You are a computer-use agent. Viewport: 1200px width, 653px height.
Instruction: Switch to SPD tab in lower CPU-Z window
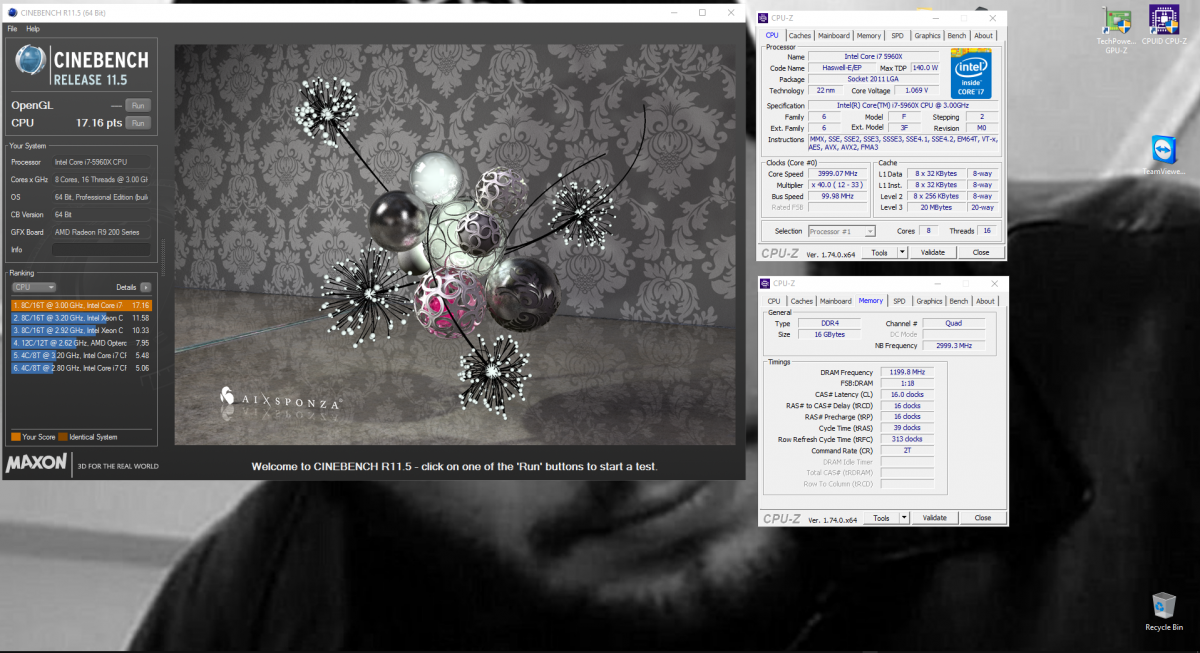pos(899,301)
